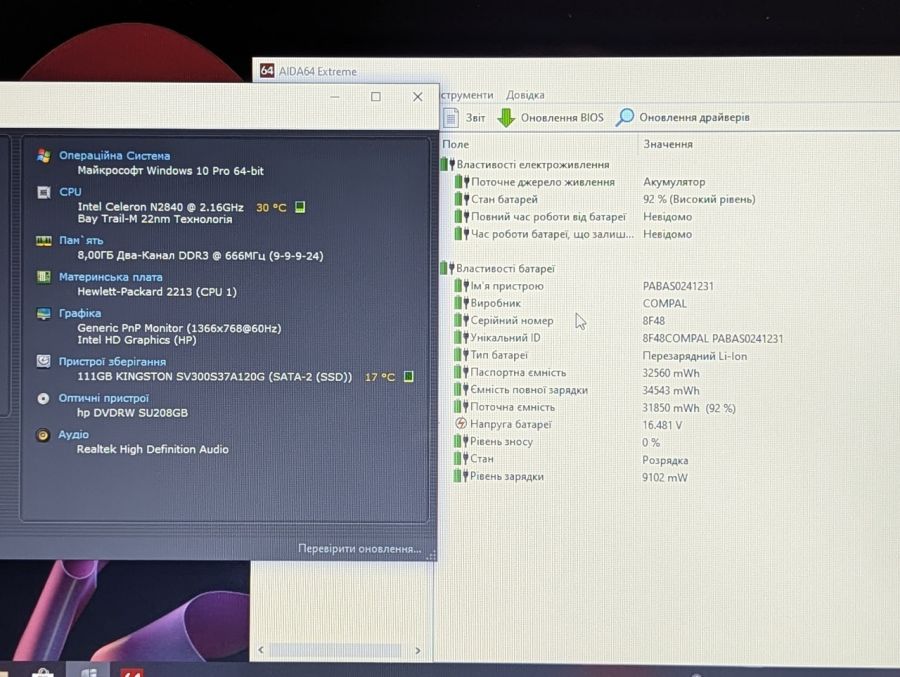Viewport: 900px width, 677px height.
Task: Click the RAM module icon beside Пам'ять
Action: click(44, 241)
